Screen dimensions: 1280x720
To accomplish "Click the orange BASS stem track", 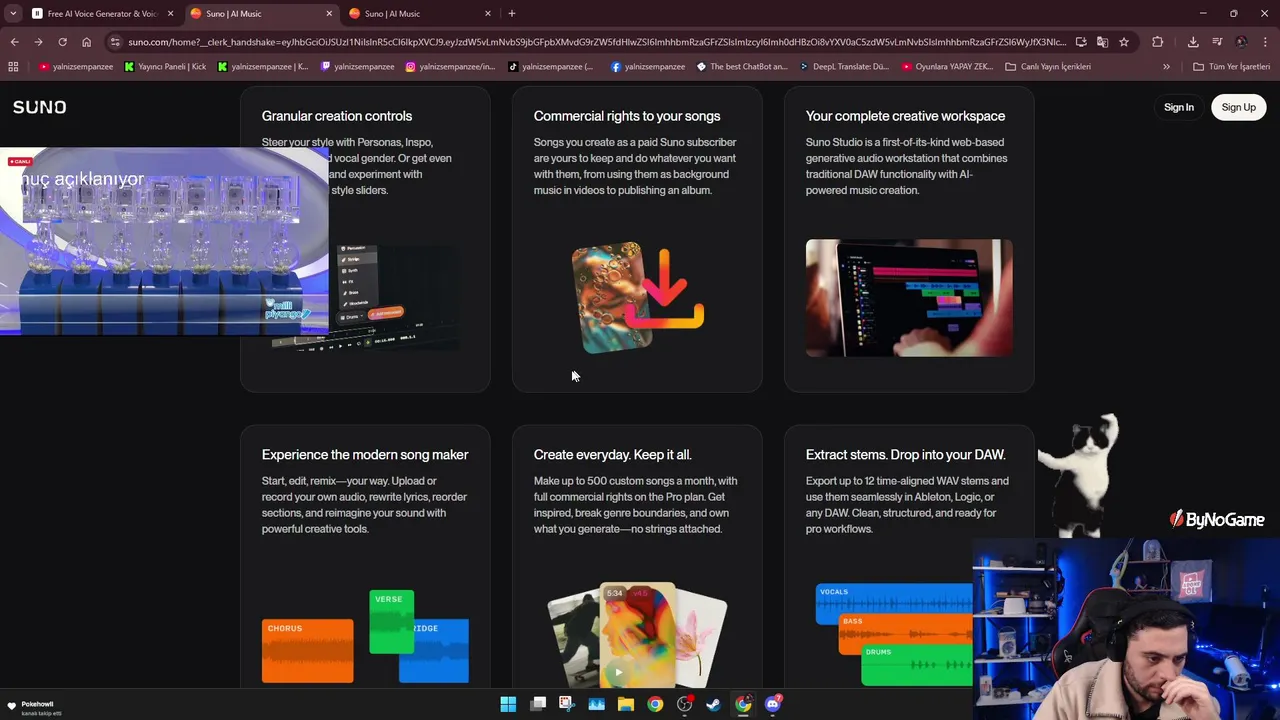I will pyautogui.click(x=905, y=633).
